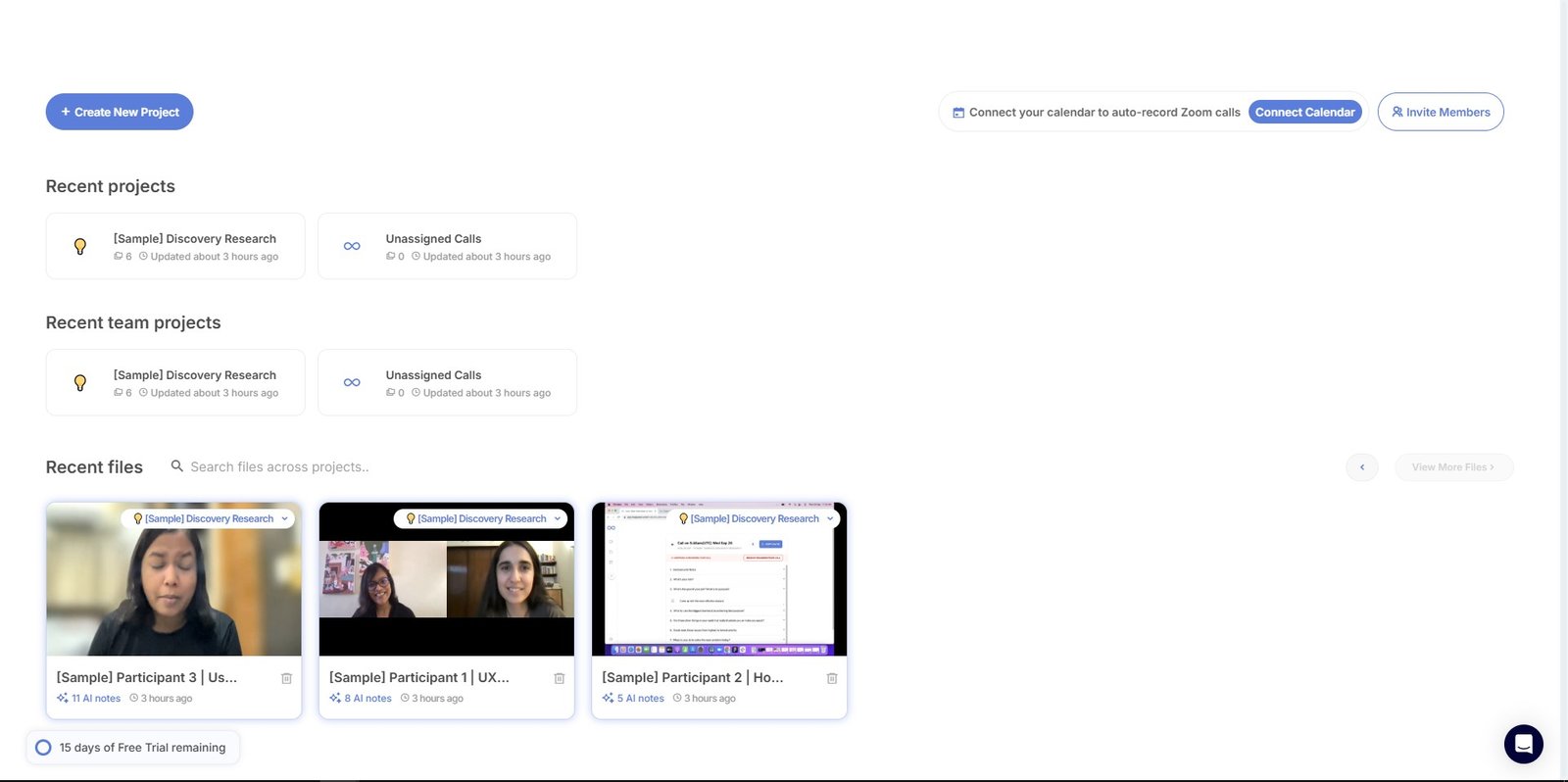The image size is (1568, 782).
Task: Open the Invite Members dialog
Action: pos(1440,112)
